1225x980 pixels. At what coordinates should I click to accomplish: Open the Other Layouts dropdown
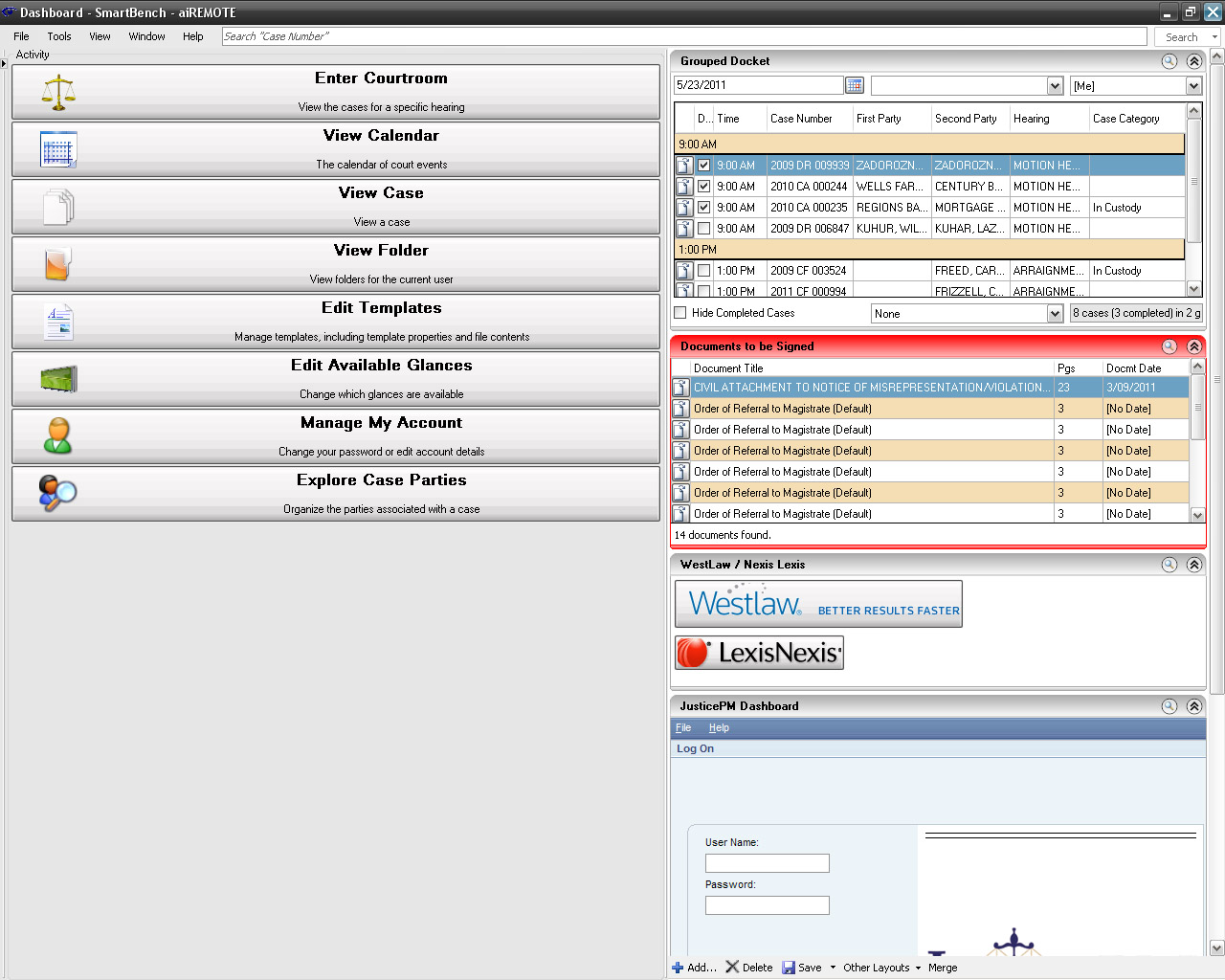(881, 968)
